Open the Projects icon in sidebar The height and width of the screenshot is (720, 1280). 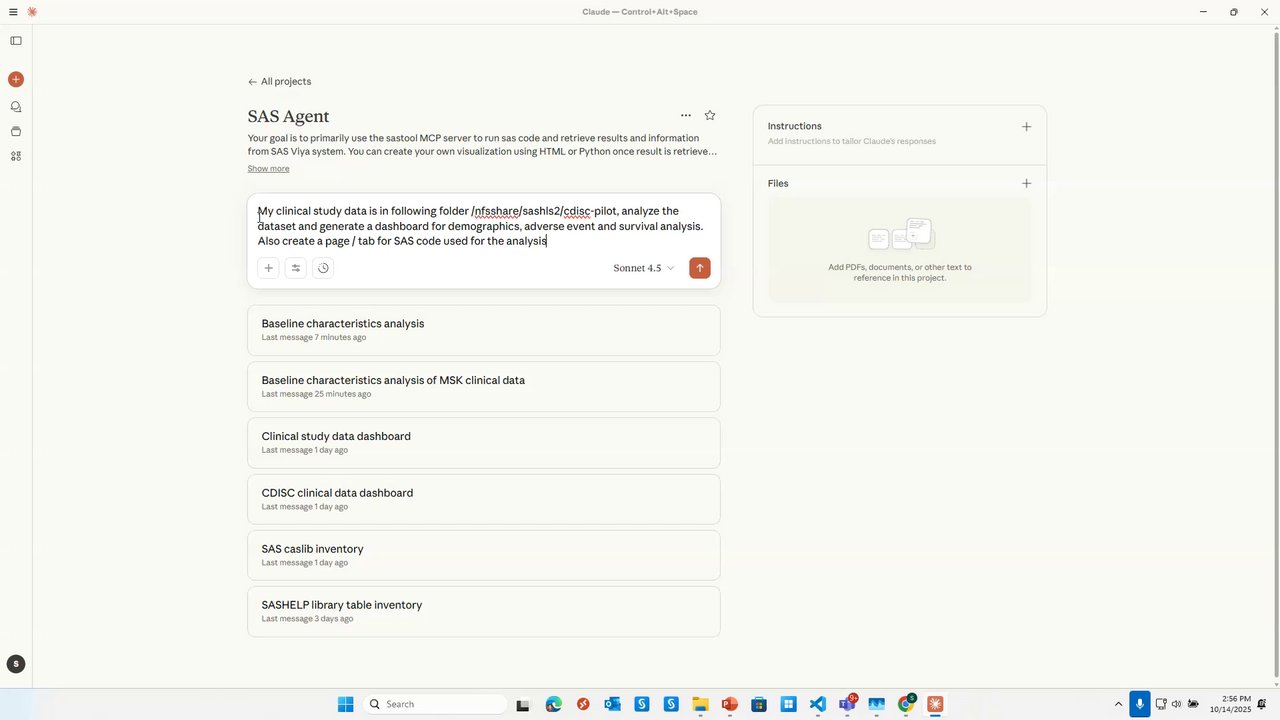click(16, 131)
